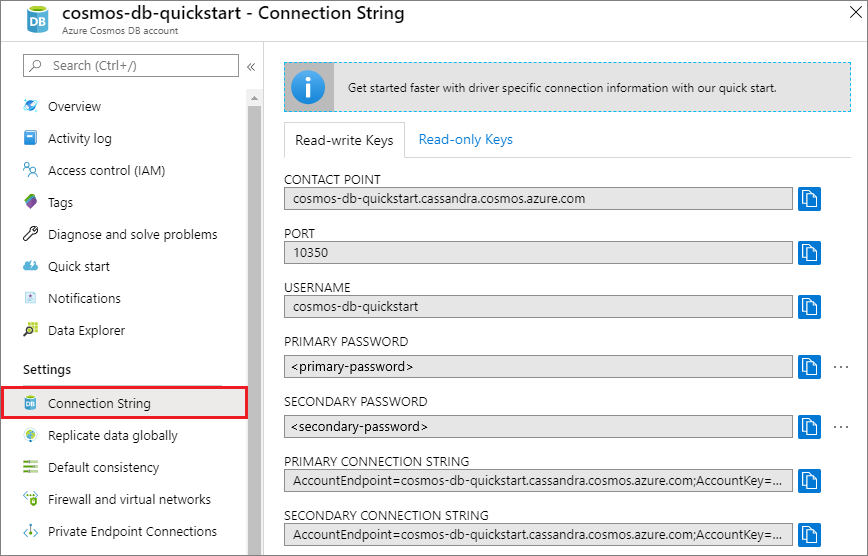
Task: Copy the CONTACT POINT value
Action: (809, 199)
